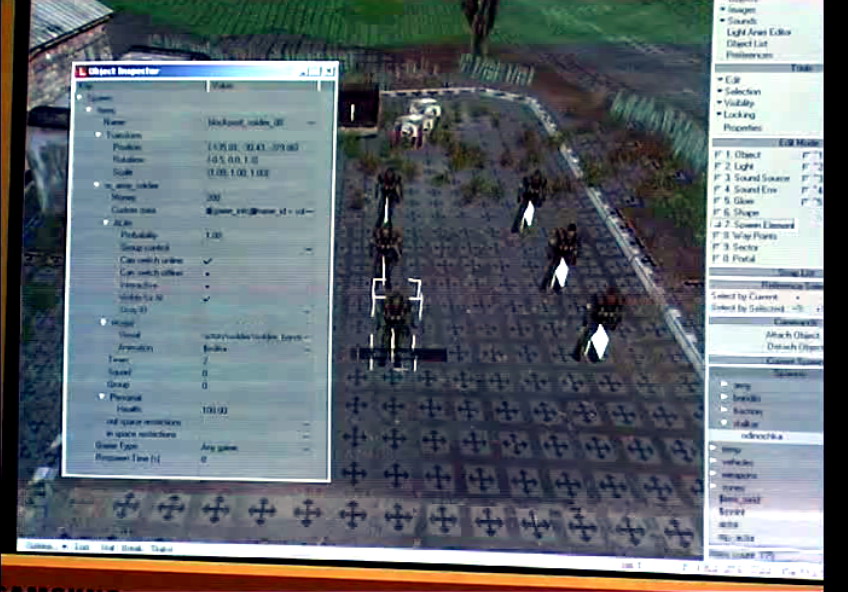Collapse the Transform property group
This screenshot has height=592, width=848.
pos(100,134)
